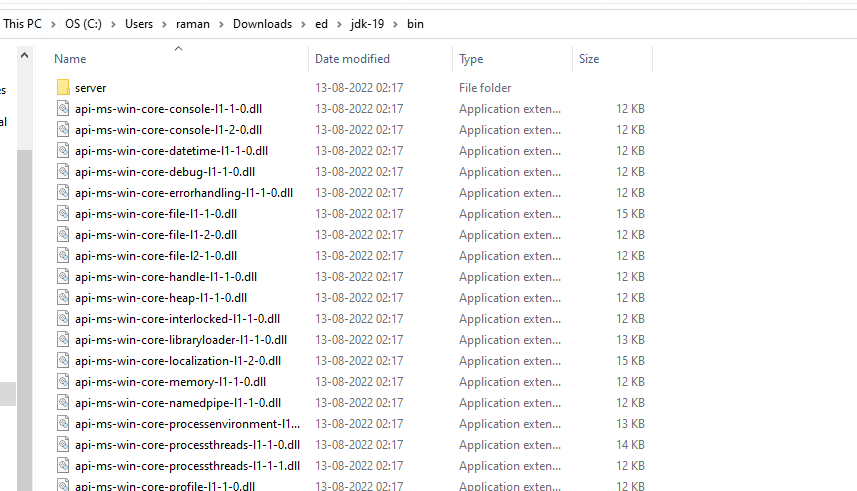Sort the list by the Name column

pos(70,59)
